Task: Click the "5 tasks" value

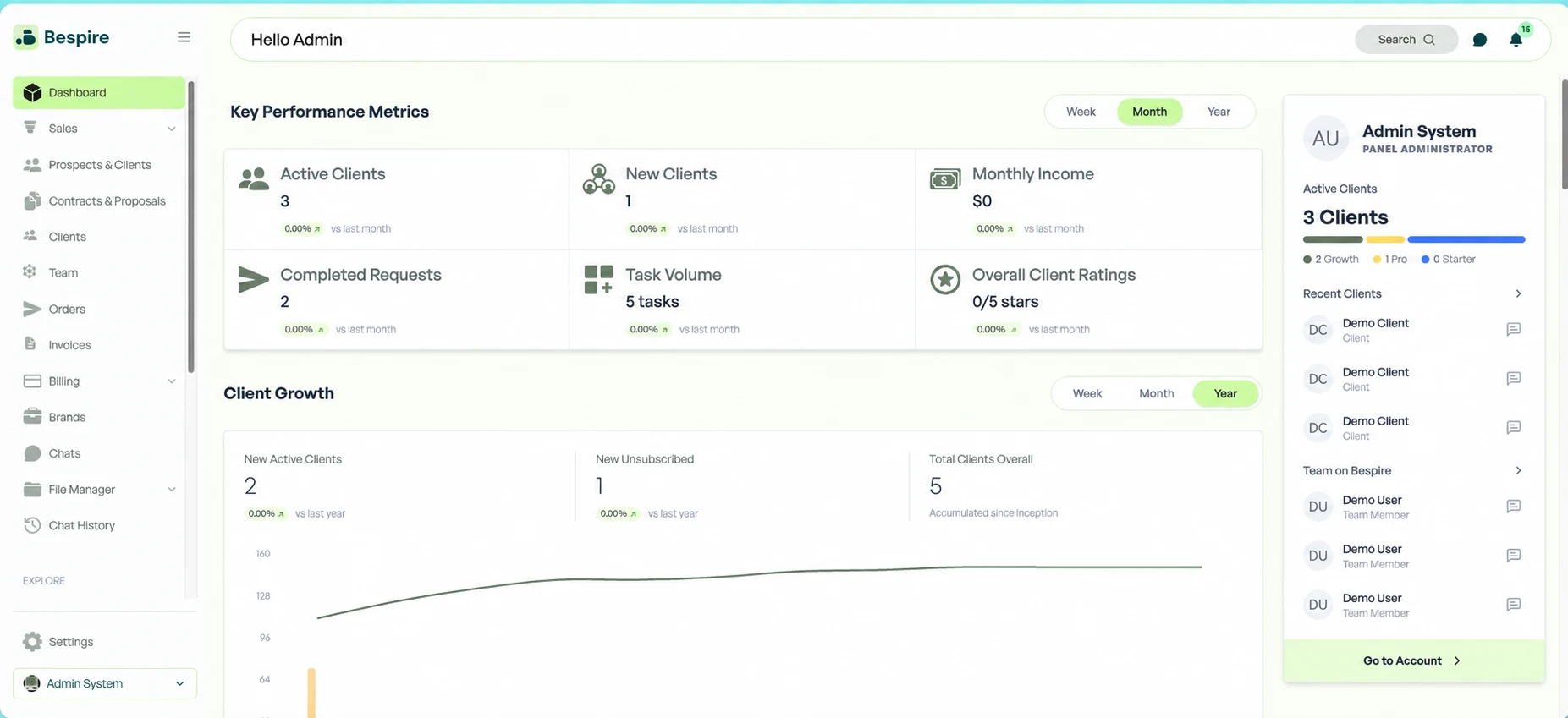Action: pyautogui.click(x=652, y=302)
